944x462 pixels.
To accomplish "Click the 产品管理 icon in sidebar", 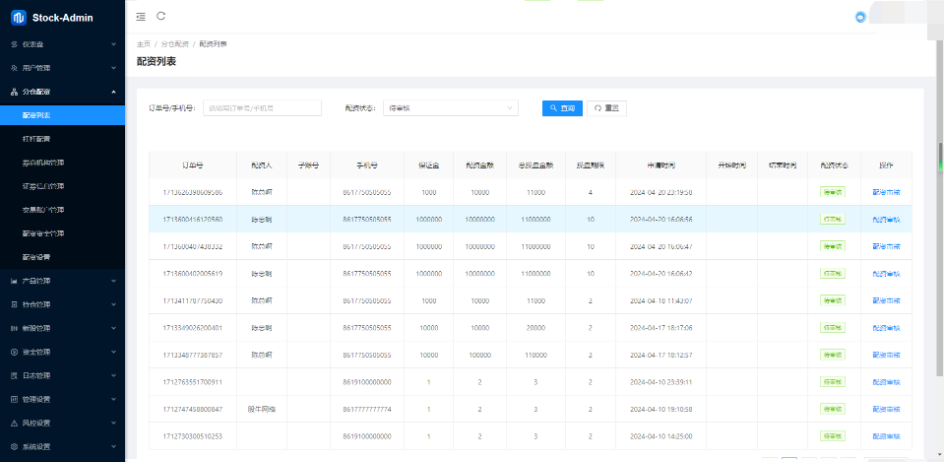I will pos(14,281).
